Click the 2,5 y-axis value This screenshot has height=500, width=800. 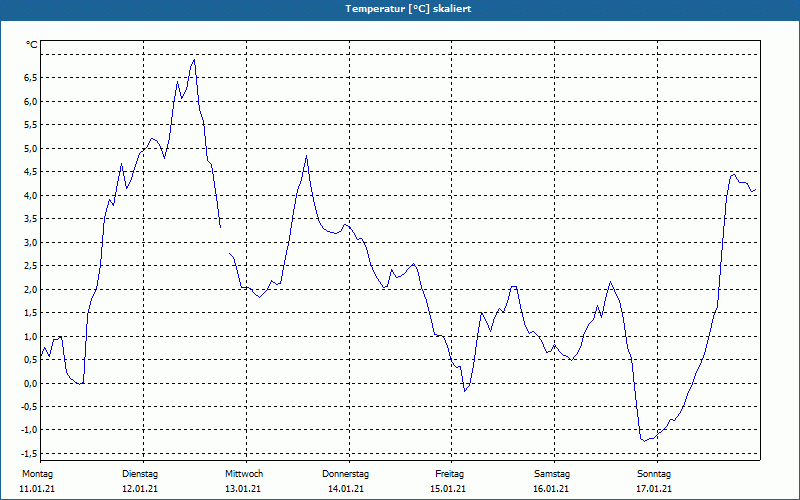click(30, 265)
